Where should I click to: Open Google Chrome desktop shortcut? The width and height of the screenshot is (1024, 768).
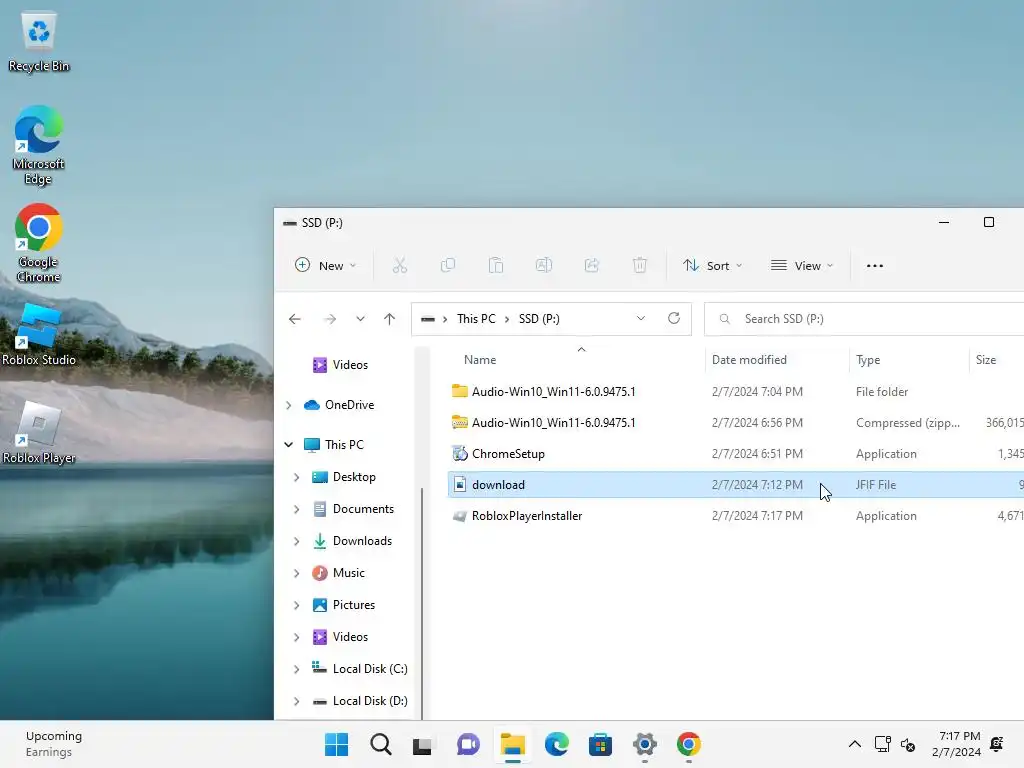(x=39, y=242)
